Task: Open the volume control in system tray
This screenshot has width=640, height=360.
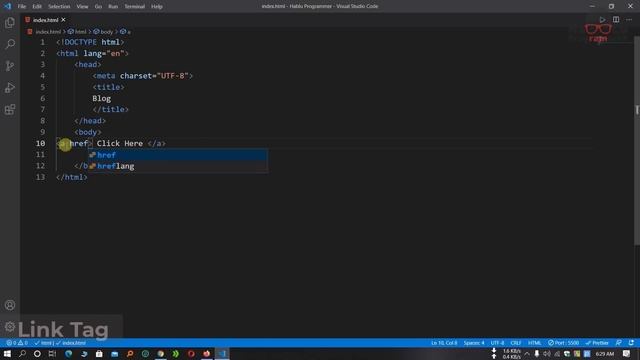Action: tap(547, 353)
